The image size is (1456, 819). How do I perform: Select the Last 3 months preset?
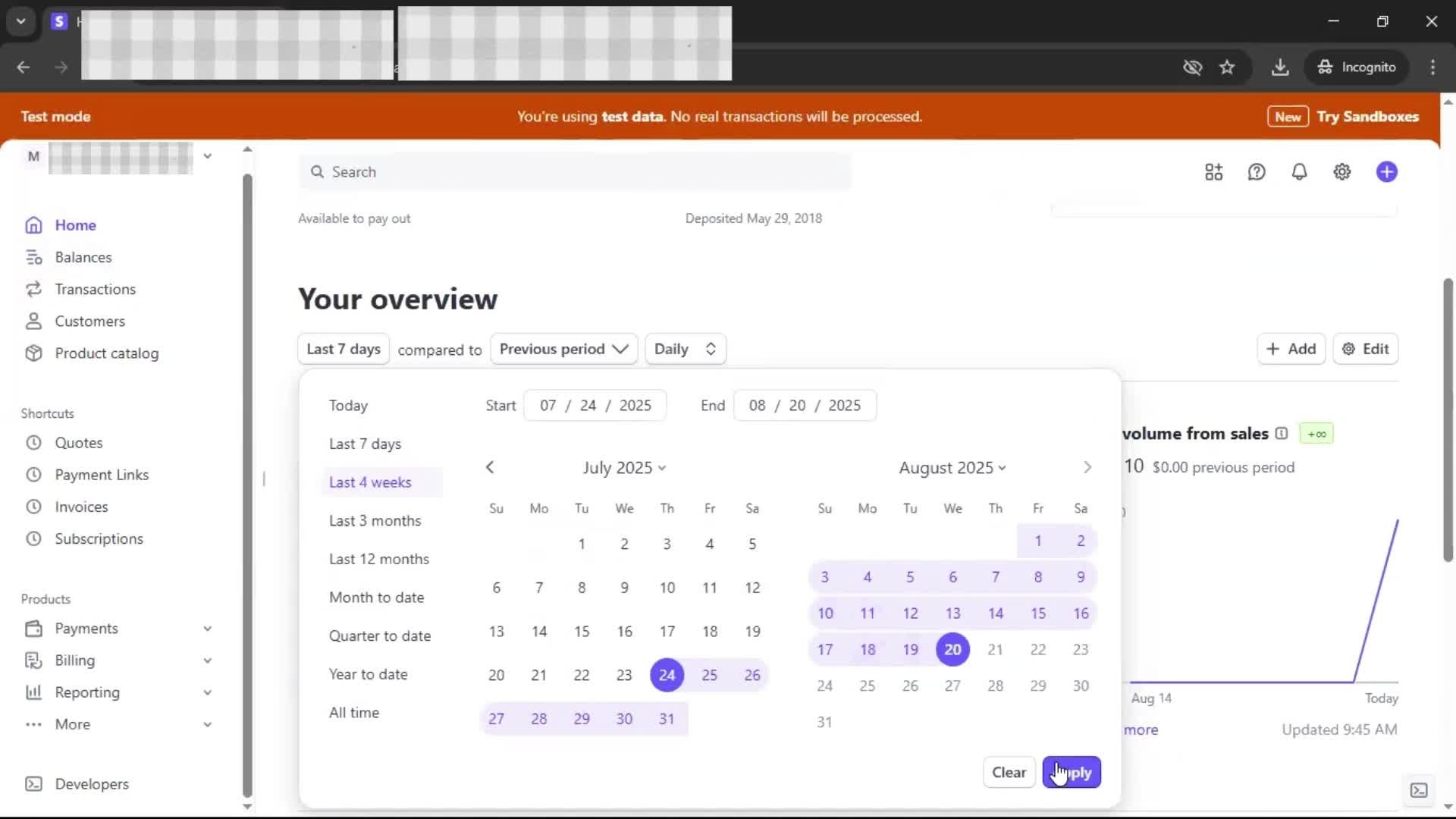point(375,521)
